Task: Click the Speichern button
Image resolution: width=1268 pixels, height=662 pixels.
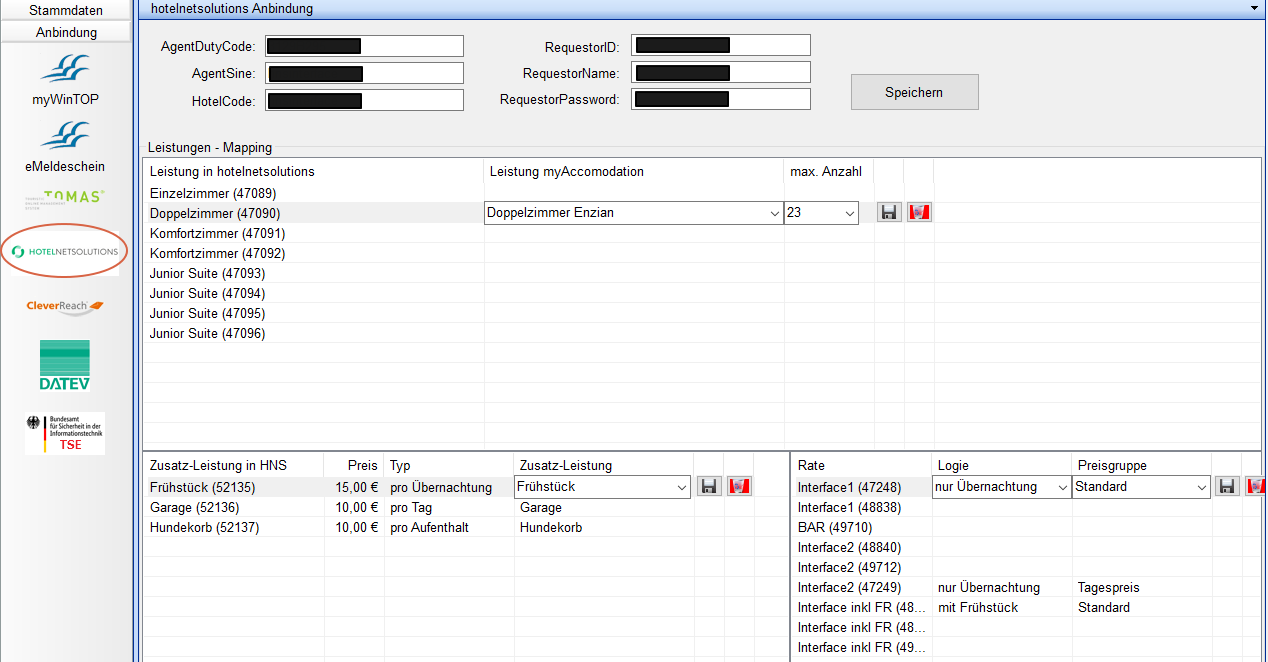Action: (914, 92)
